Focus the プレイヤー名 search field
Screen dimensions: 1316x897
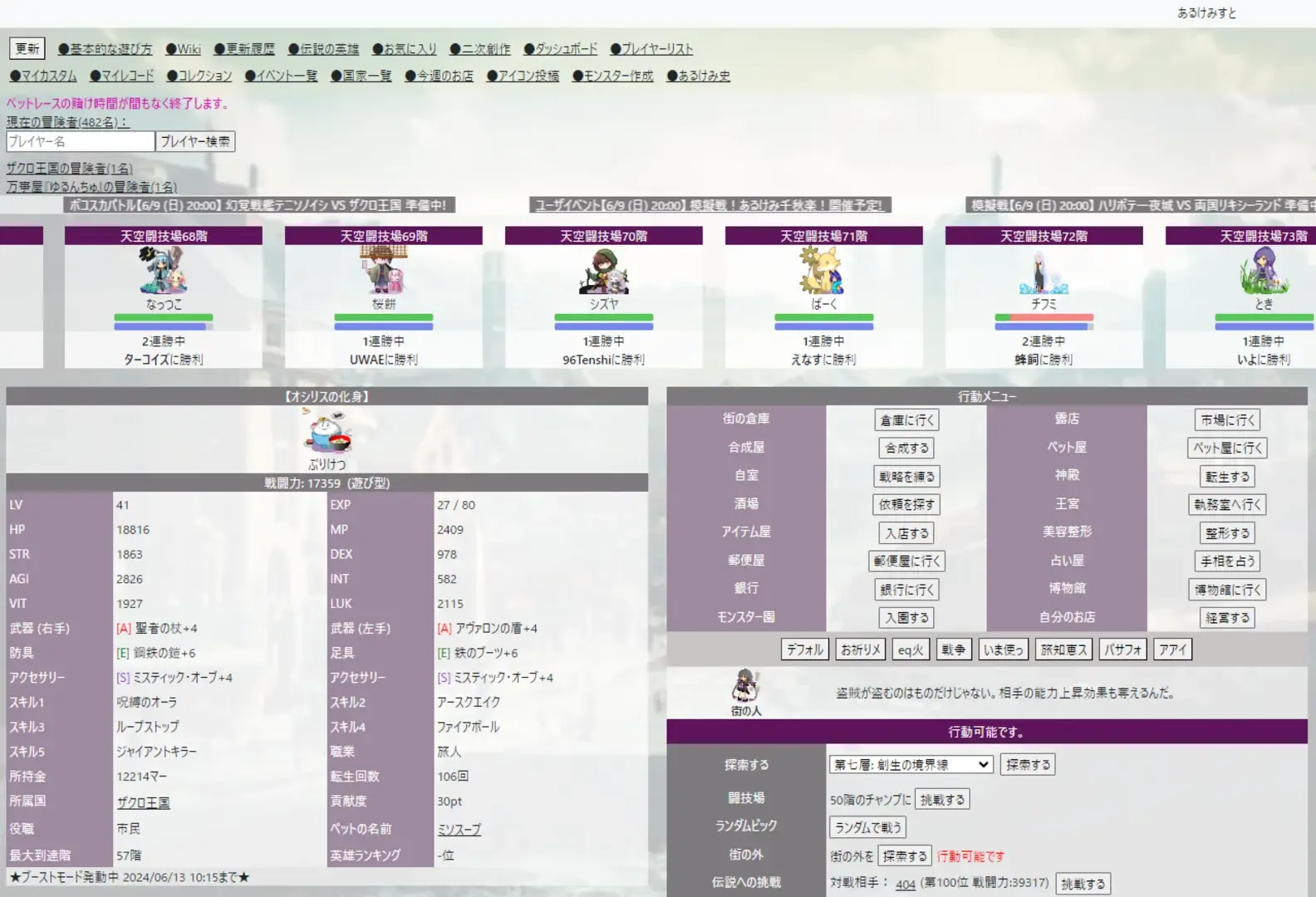point(81,142)
